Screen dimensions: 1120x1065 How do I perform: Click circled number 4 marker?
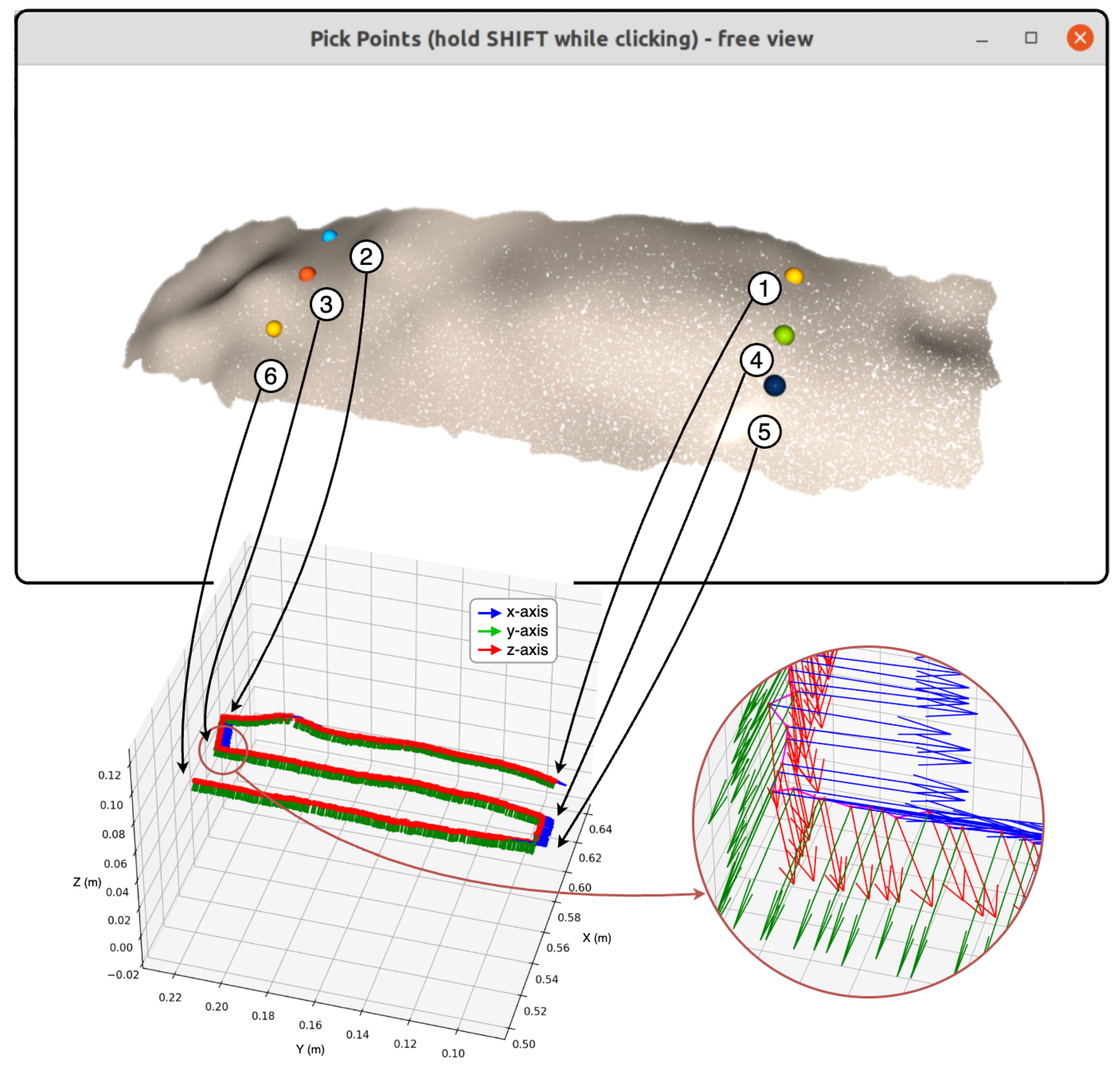click(756, 360)
